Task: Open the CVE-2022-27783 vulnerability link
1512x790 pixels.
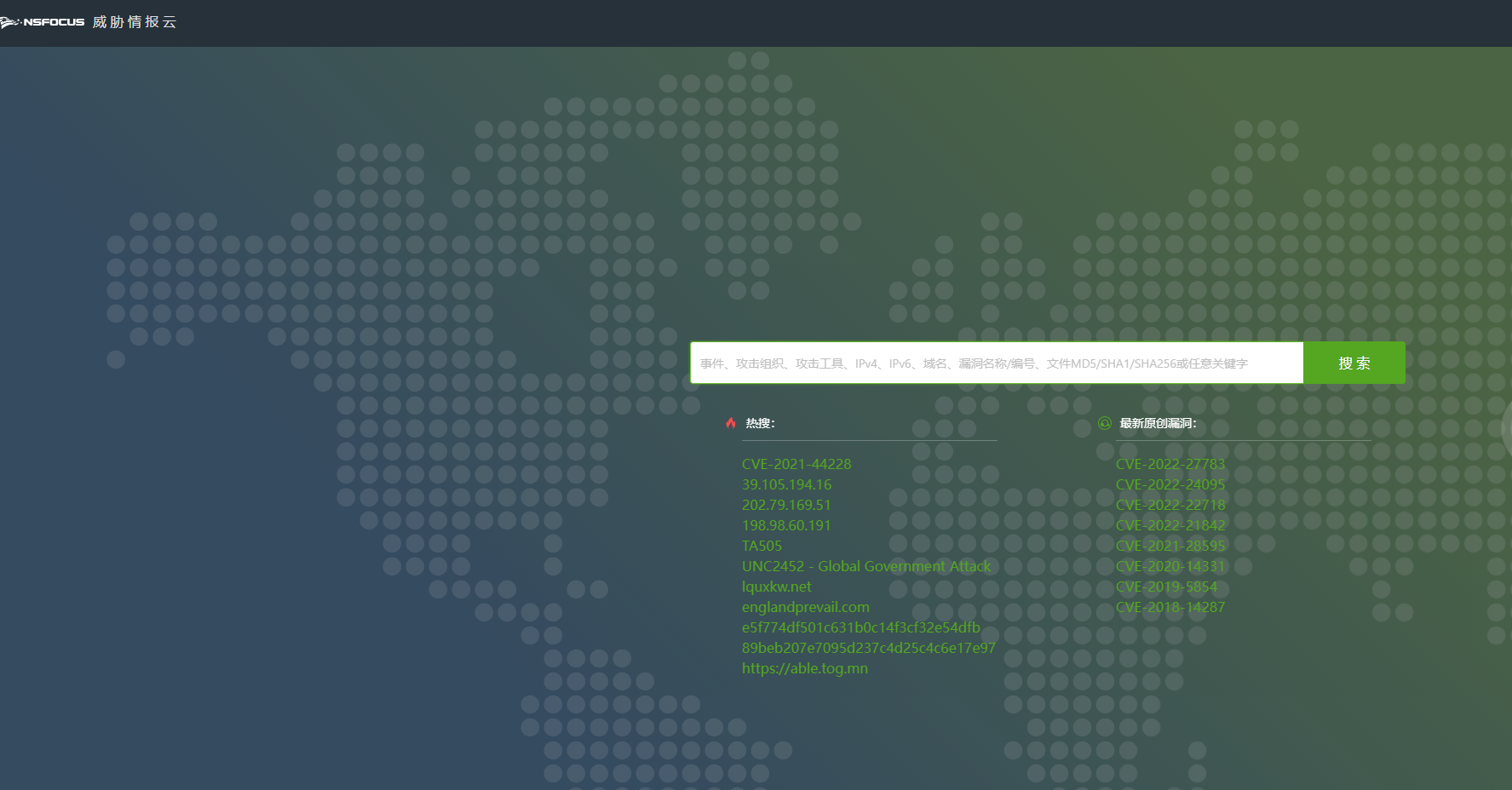Action: click(1170, 464)
